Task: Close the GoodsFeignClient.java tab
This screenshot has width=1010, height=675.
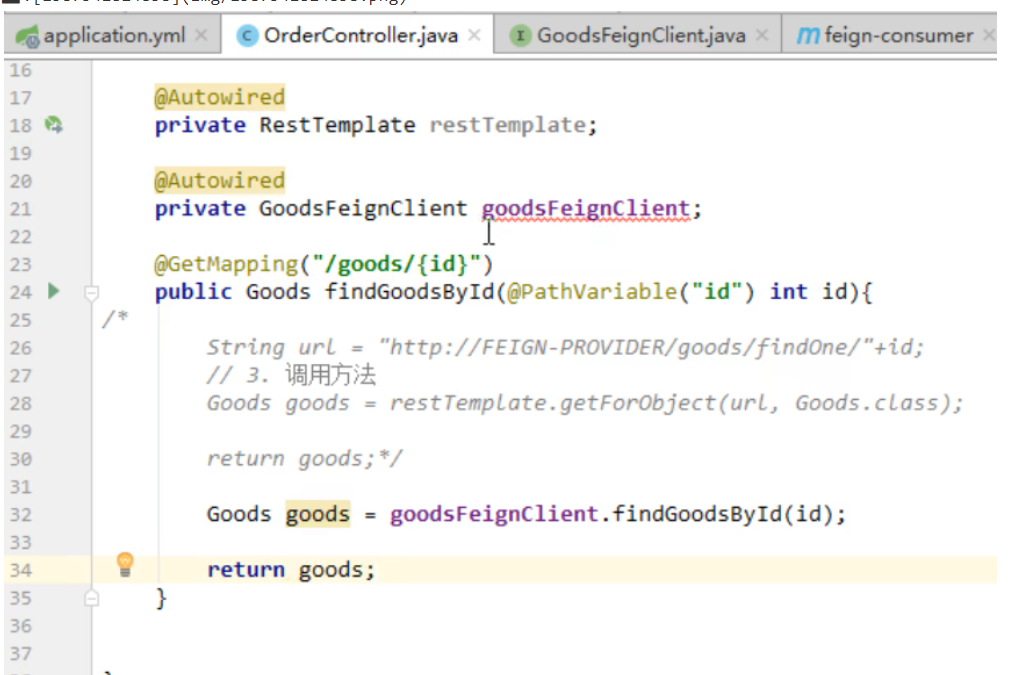Action: 762,35
